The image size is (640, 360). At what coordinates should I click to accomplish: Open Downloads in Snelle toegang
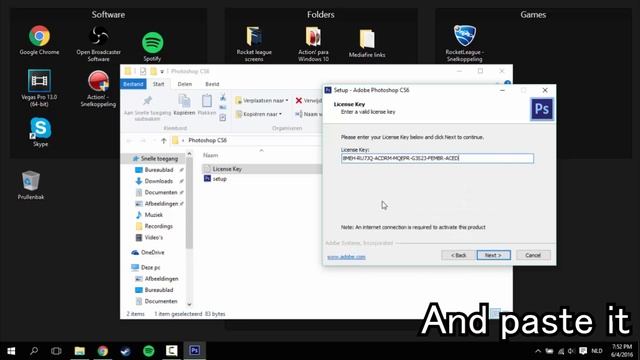click(158, 181)
